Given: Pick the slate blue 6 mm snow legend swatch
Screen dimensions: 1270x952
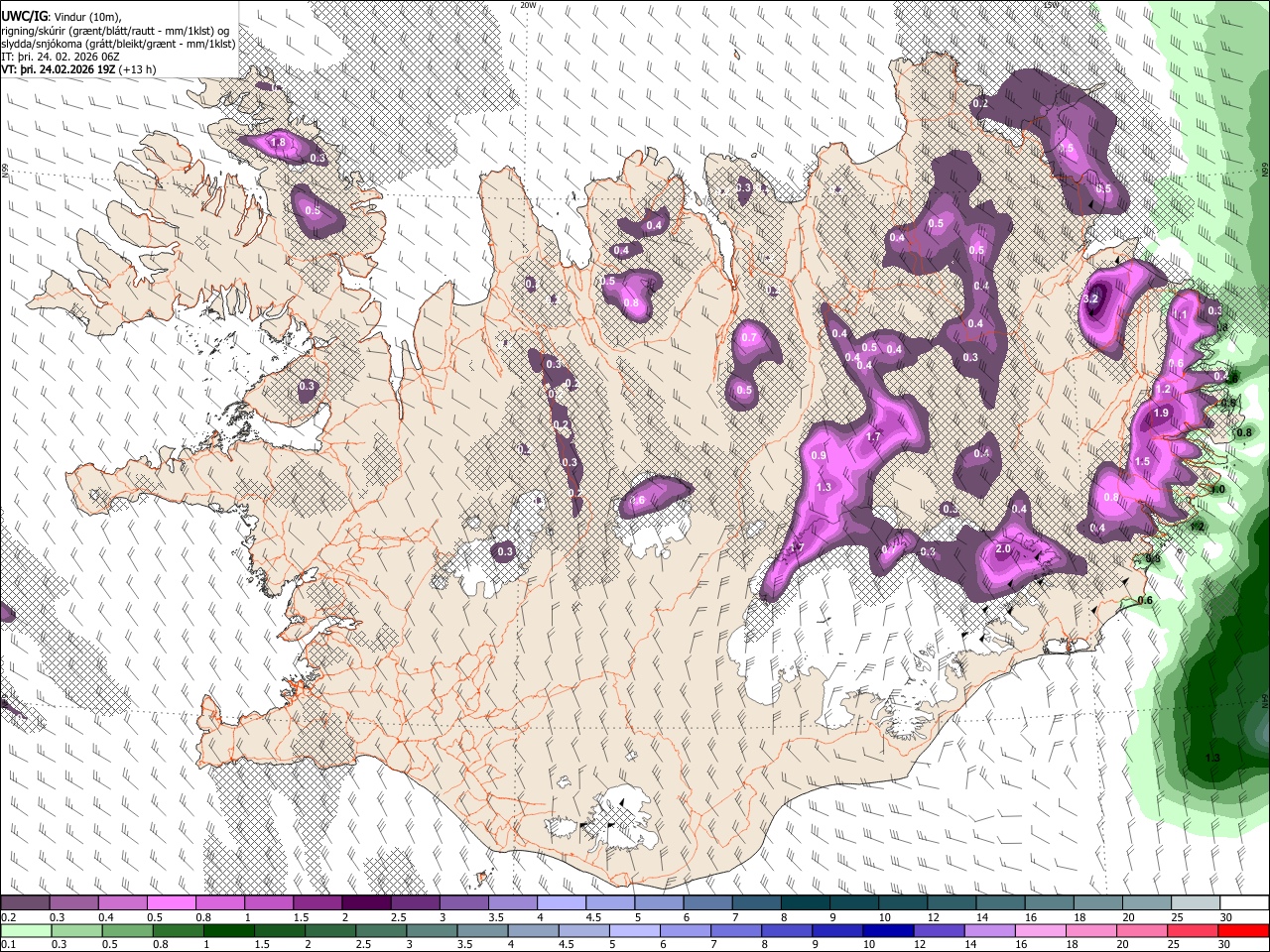Looking at the screenshot, I should (706, 903).
